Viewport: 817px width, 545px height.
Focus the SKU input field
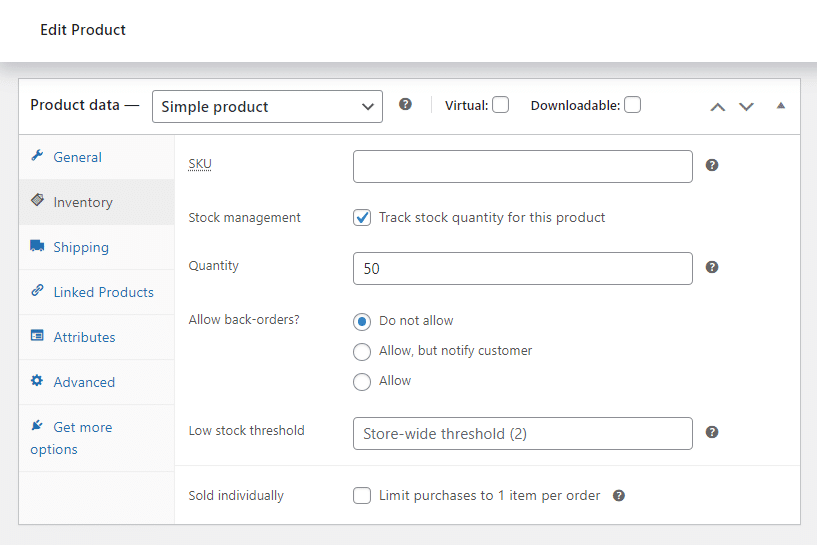click(523, 166)
